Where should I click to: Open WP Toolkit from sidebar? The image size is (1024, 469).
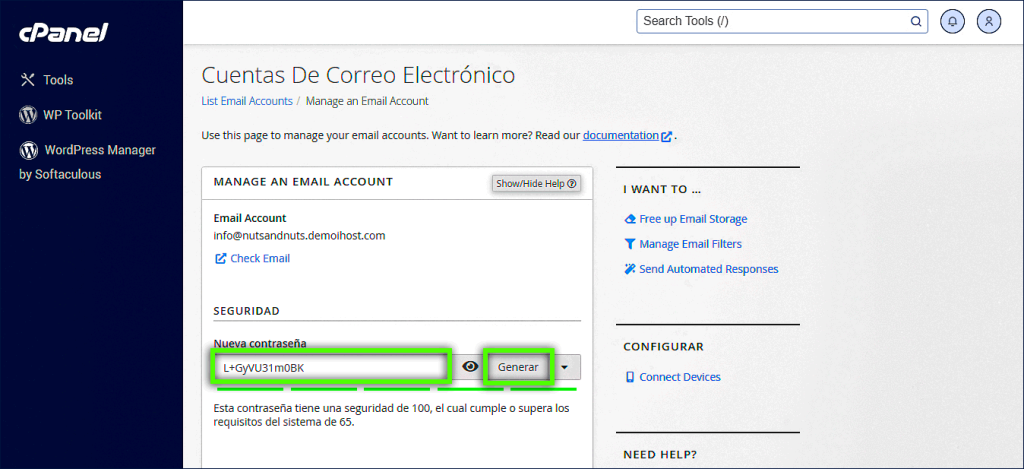coord(72,115)
